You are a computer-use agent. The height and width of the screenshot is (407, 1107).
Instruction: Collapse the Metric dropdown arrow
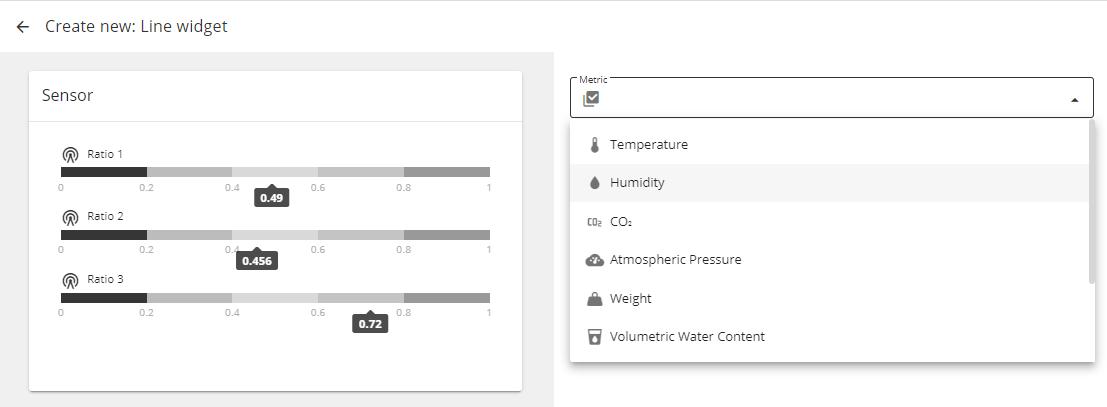point(1074,100)
